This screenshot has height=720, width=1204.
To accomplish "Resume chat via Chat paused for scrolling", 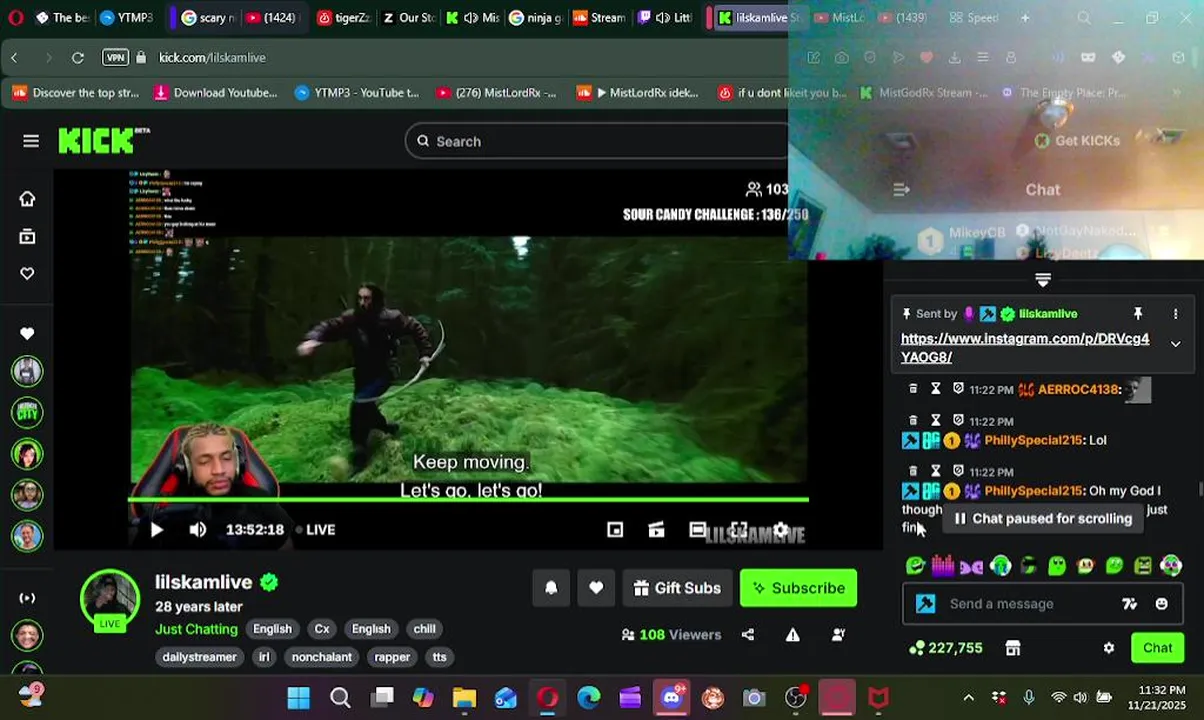I will point(1043,519).
